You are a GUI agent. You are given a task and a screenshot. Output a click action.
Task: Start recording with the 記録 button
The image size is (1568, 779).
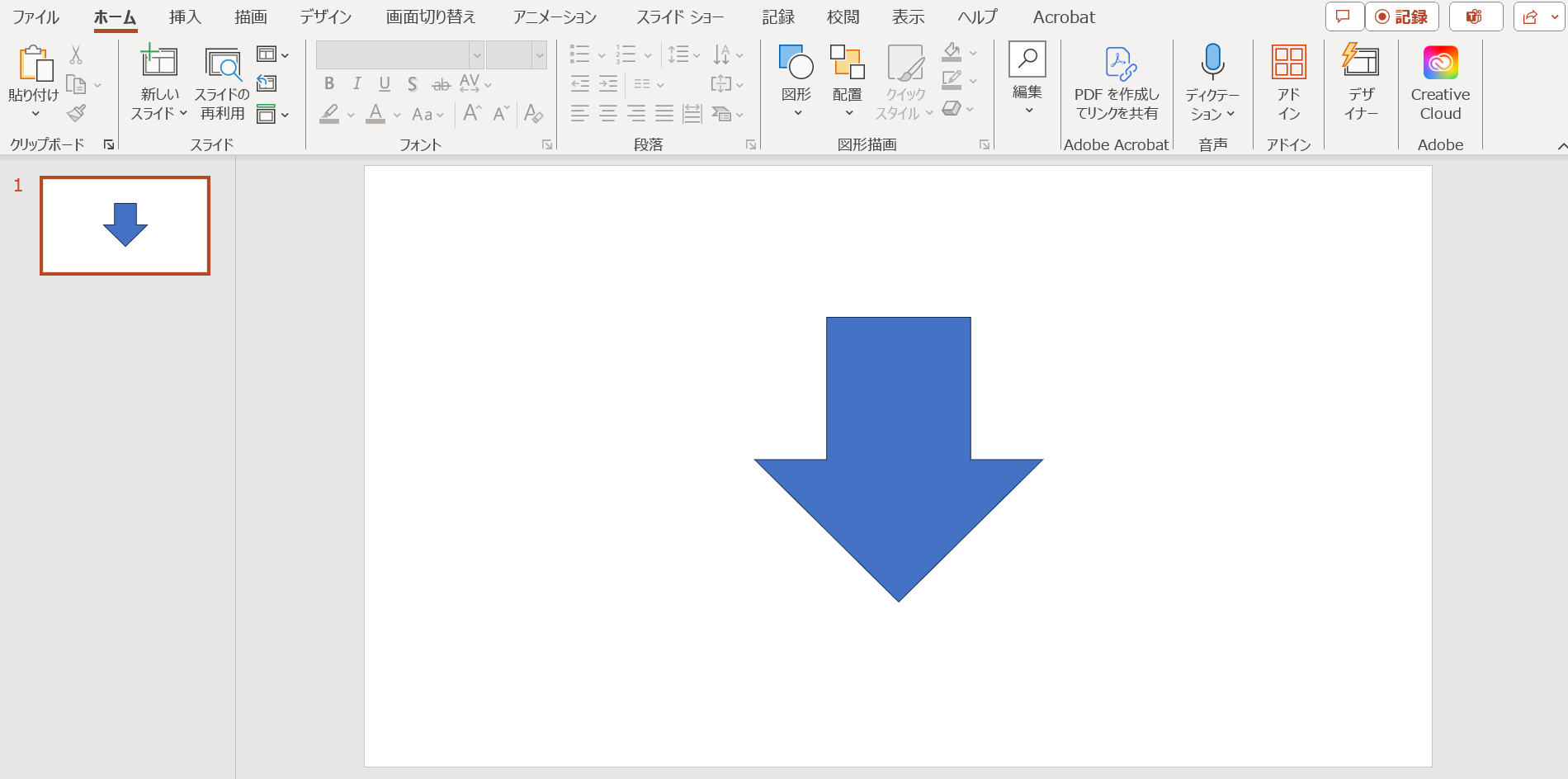(1402, 17)
